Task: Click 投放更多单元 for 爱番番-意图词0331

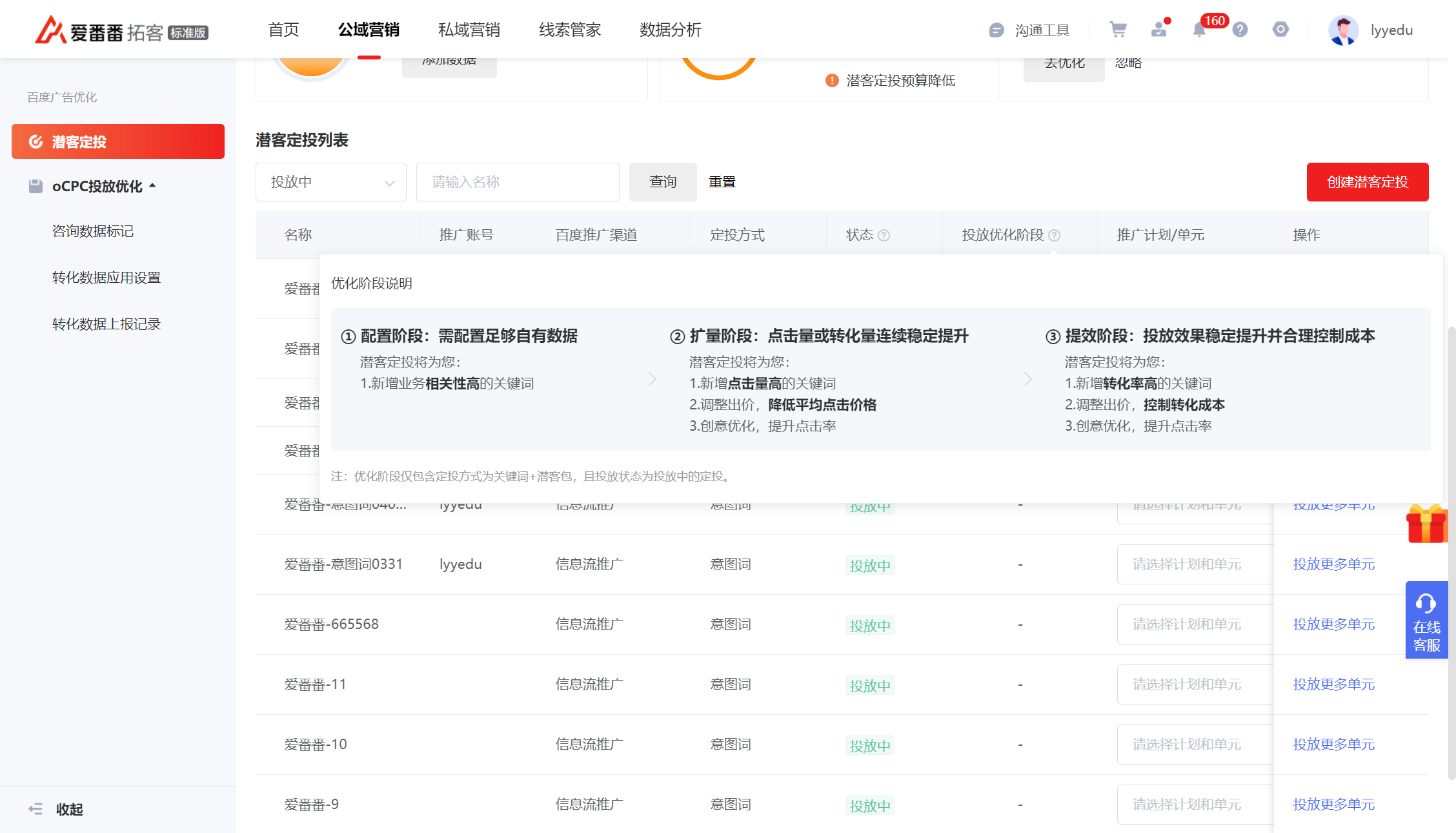Action: pos(1334,564)
